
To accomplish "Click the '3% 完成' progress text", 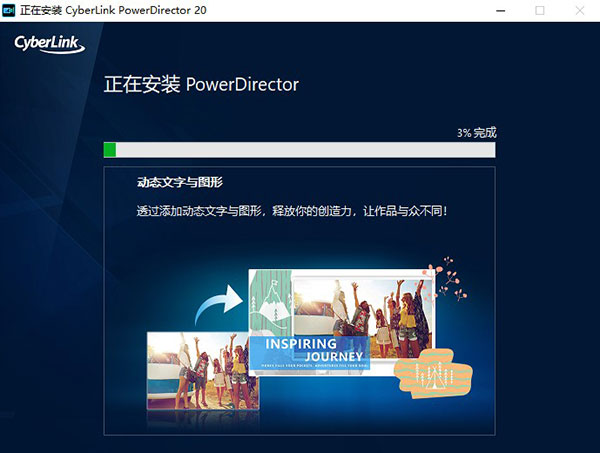I will pos(476,133).
